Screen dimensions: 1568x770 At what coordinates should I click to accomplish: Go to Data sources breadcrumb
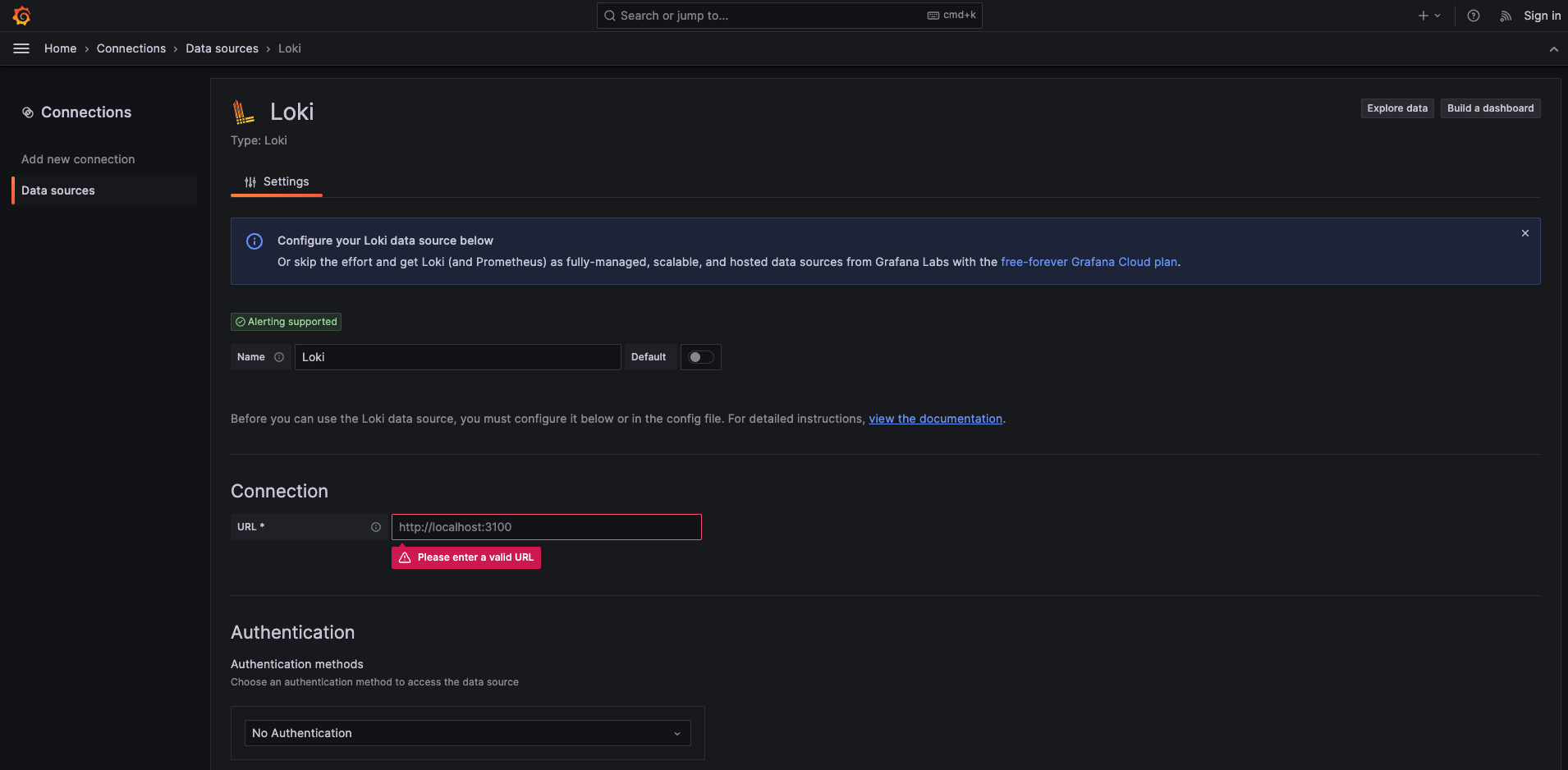222,48
